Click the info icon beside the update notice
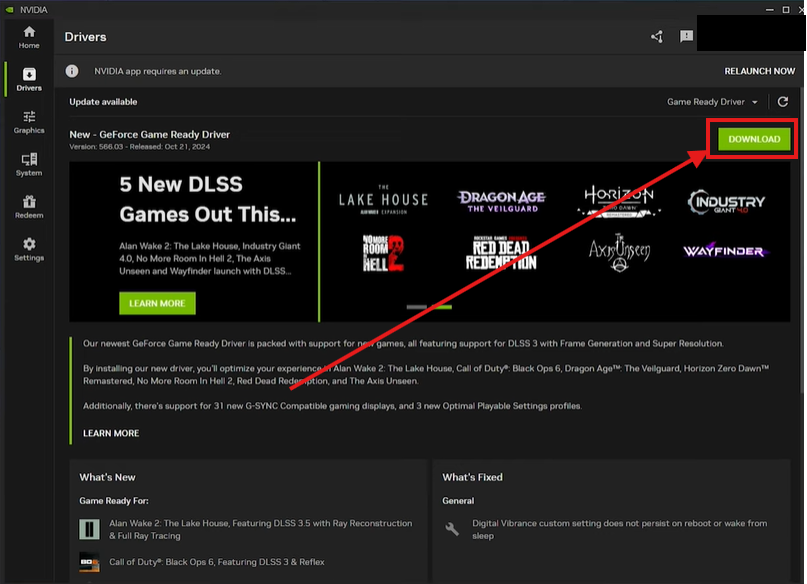 [71, 70]
